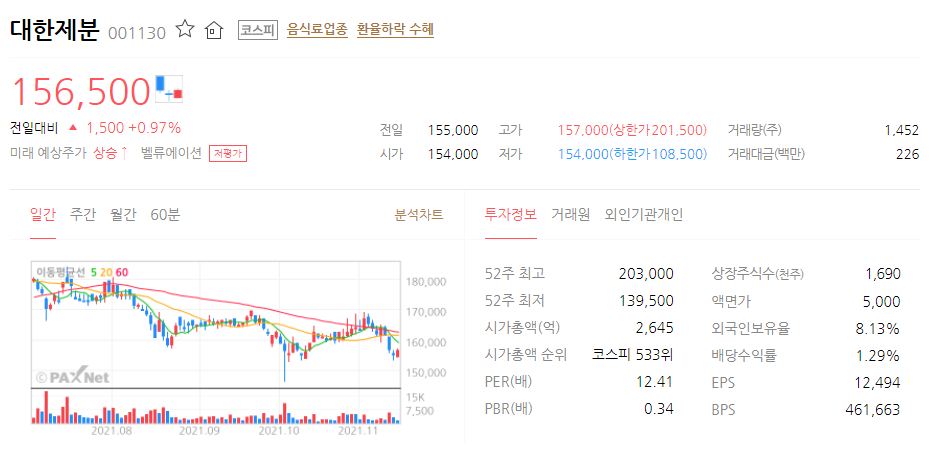The image size is (933, 456).
Task: Click the 180,000 price axis label
Action: pos(425,282)
